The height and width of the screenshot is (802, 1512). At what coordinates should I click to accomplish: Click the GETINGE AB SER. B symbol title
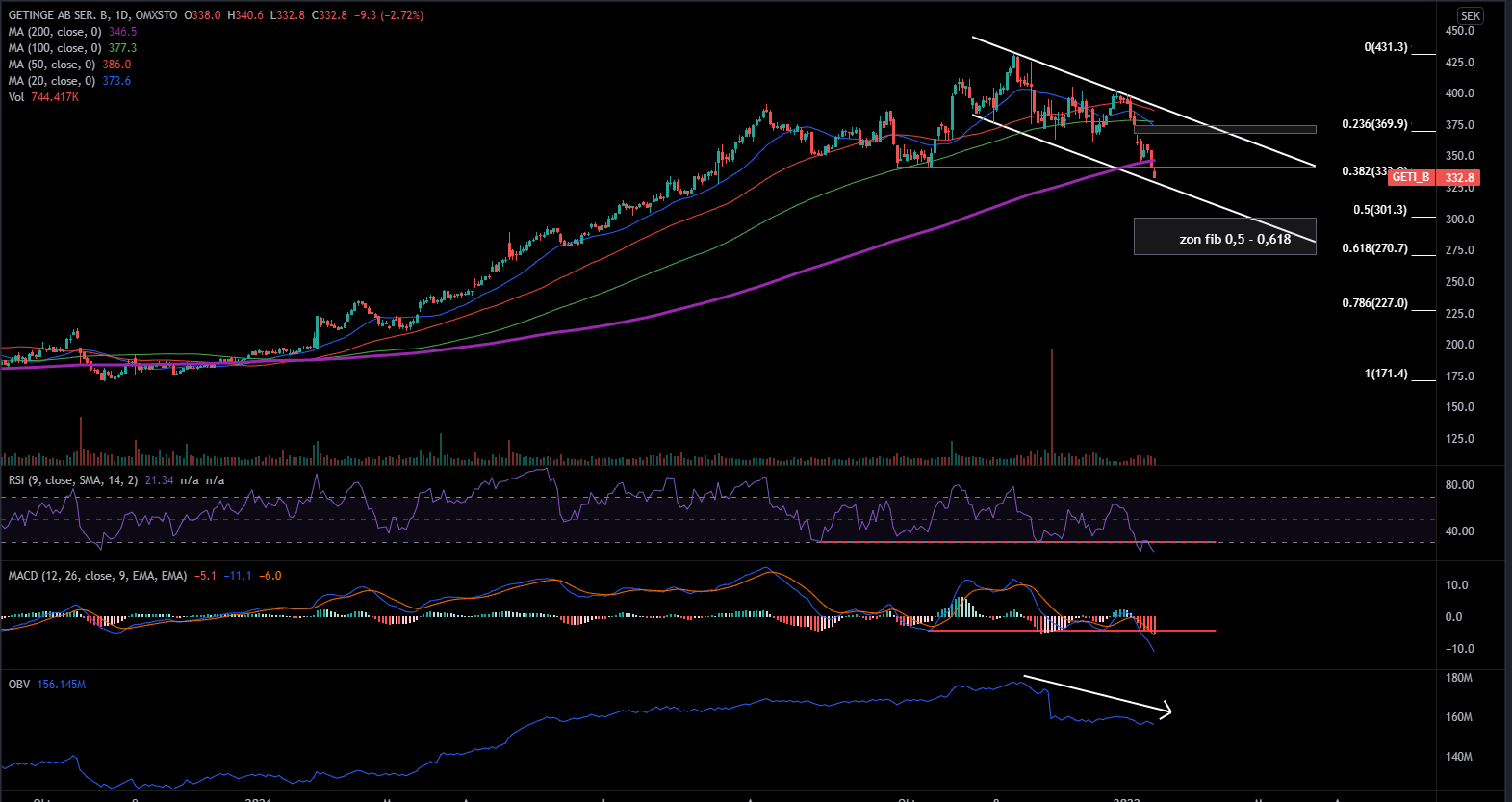(x=92, y=15)
